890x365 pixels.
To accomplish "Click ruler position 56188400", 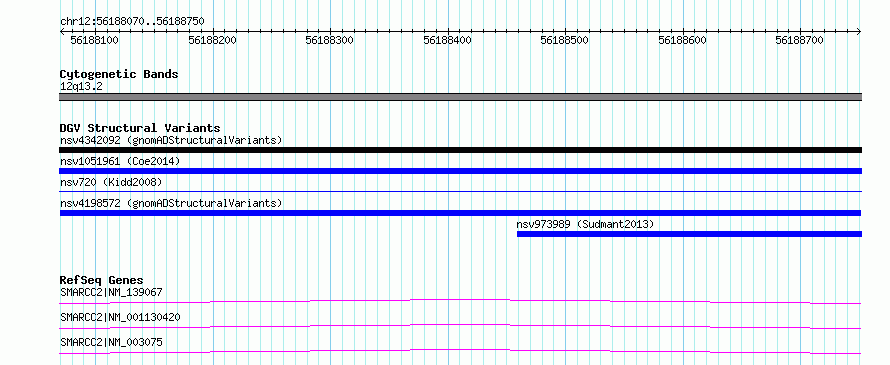I will pyautogui.click(x=447, y=40).
